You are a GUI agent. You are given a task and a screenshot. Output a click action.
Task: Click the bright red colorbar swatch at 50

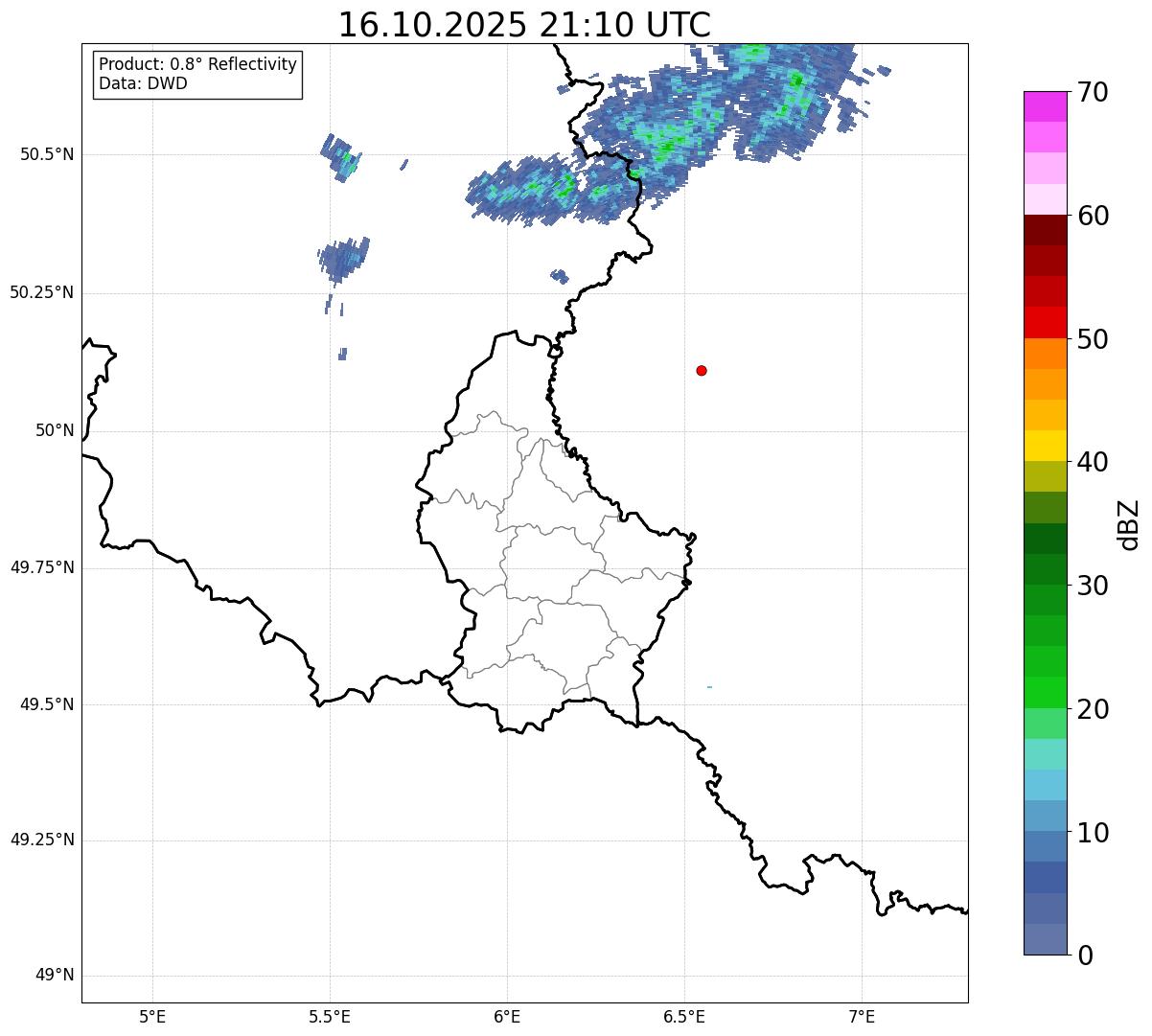point(1045,323)
